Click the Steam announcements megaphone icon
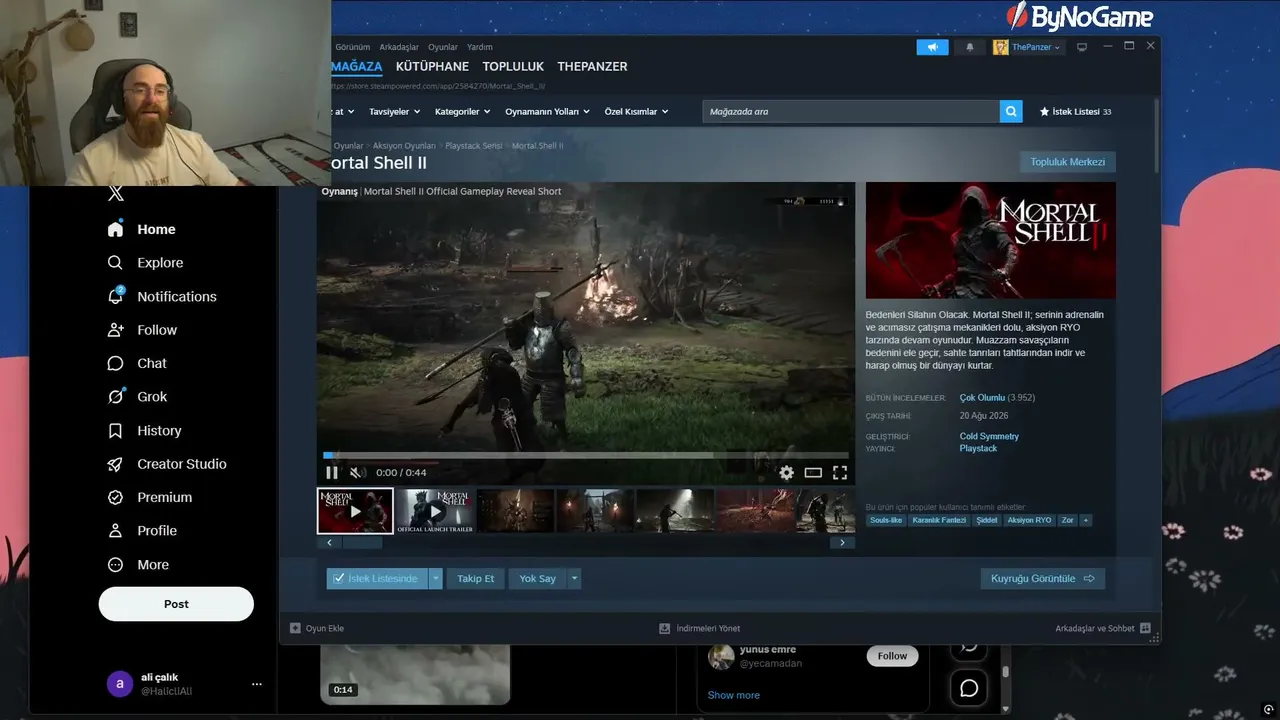 click(932, 47)
